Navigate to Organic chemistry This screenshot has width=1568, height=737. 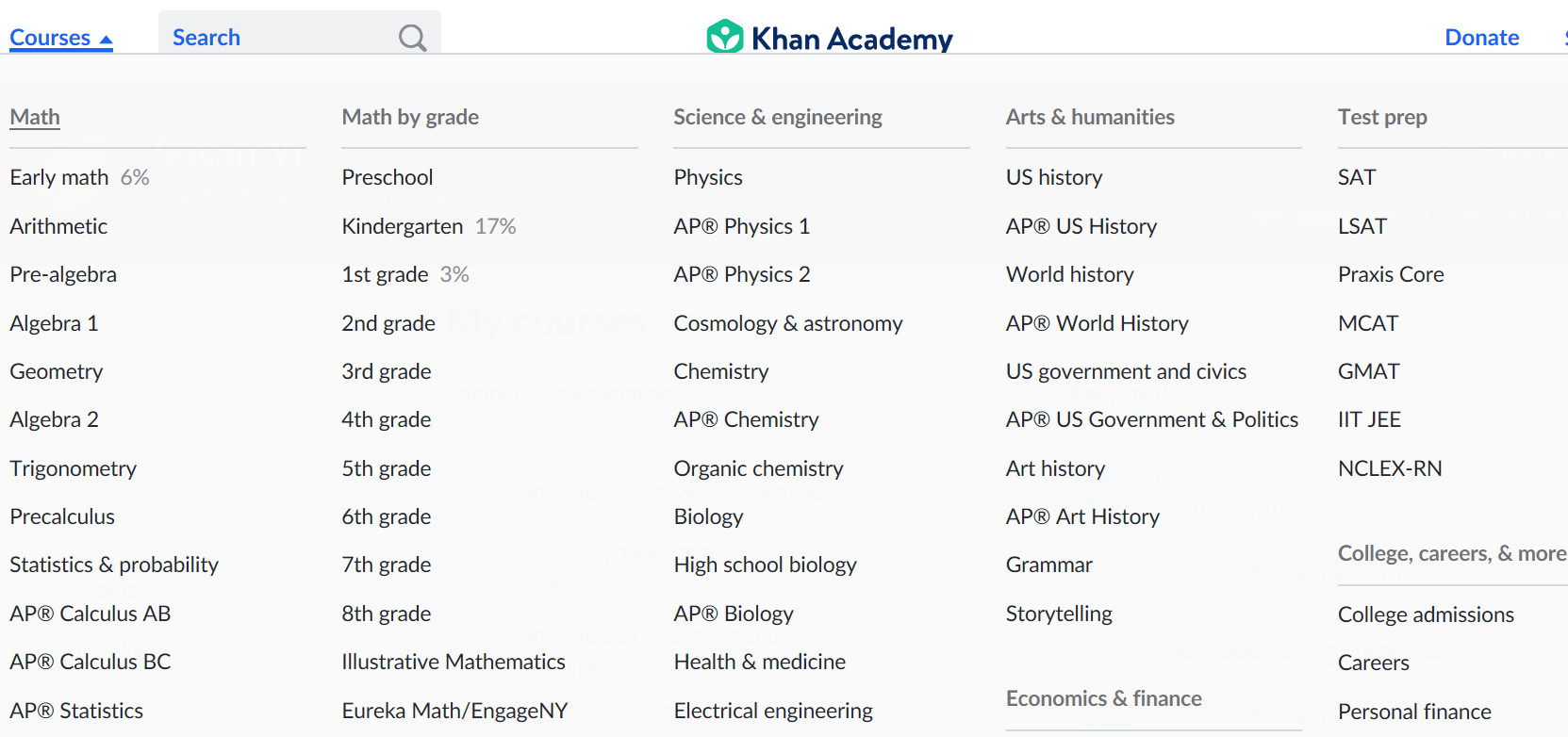(x=758, y=468)
